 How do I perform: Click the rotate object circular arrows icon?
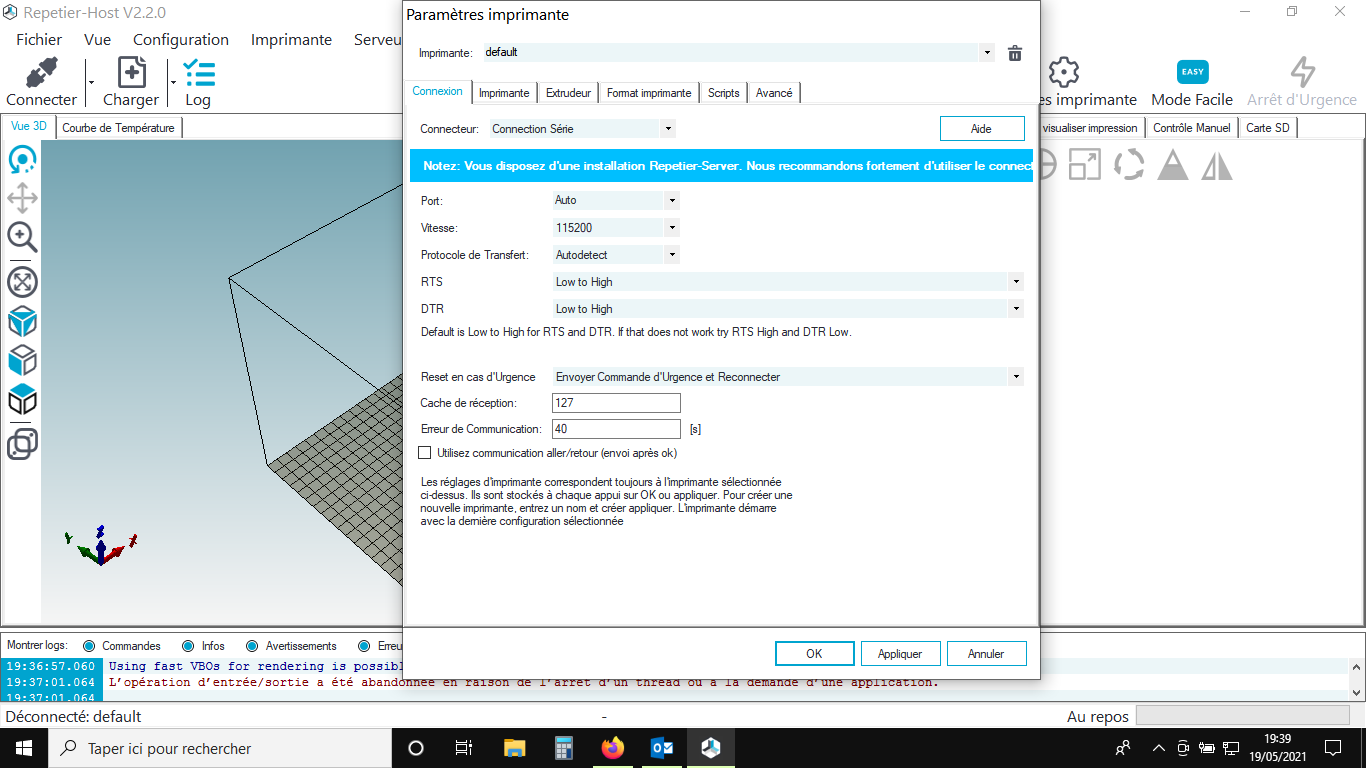pos(1129,165)
